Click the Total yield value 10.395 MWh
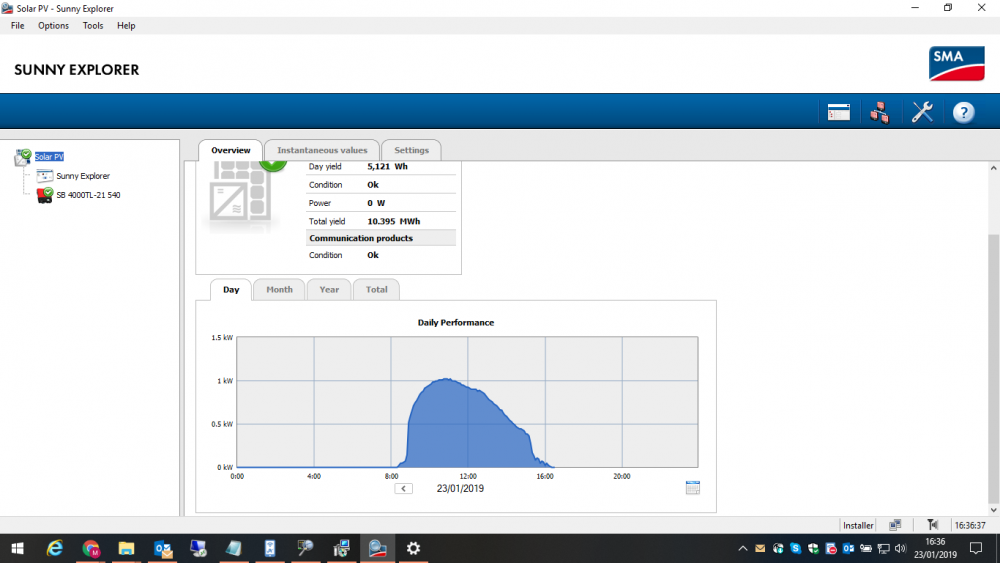1000x563 pixels. pos(393,221)
